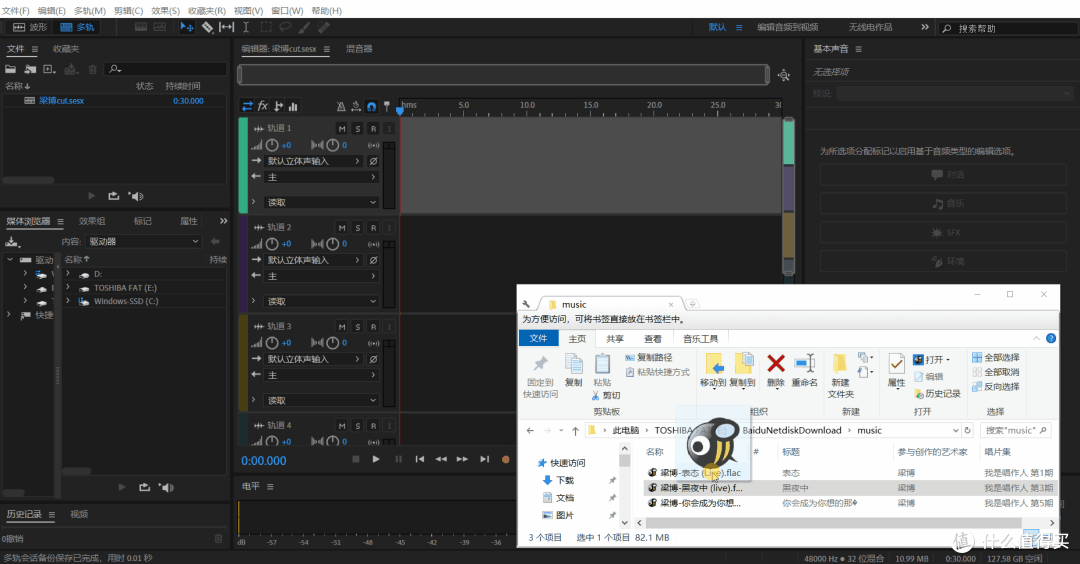The height and width of the screenshot is (564, 1080).
Task: Click the Import File icon in Files panel
Action: 30,69
